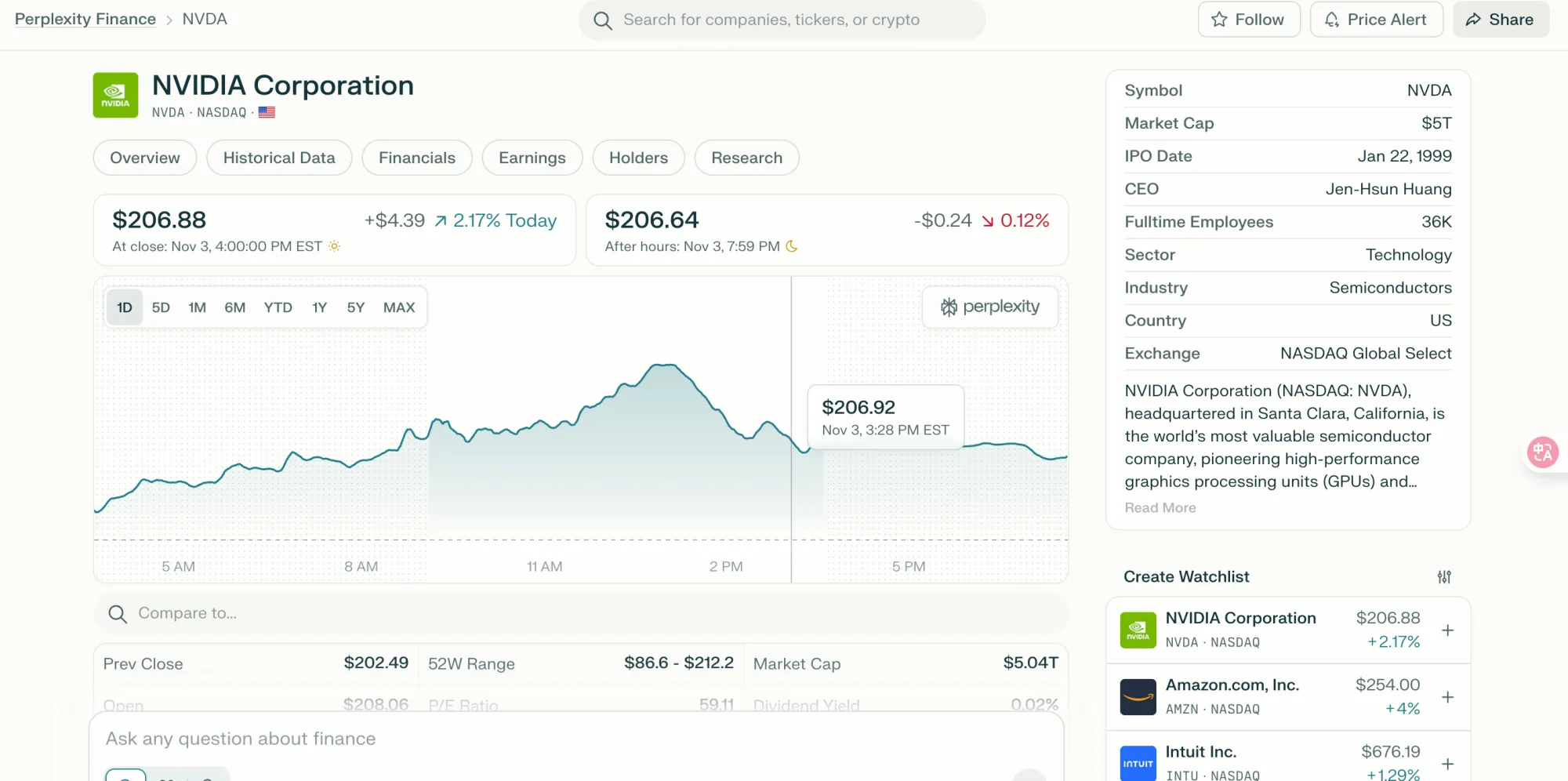Open the Financials tab
The width and height of the screenshot is (1568, 781).
coord(416,158)
